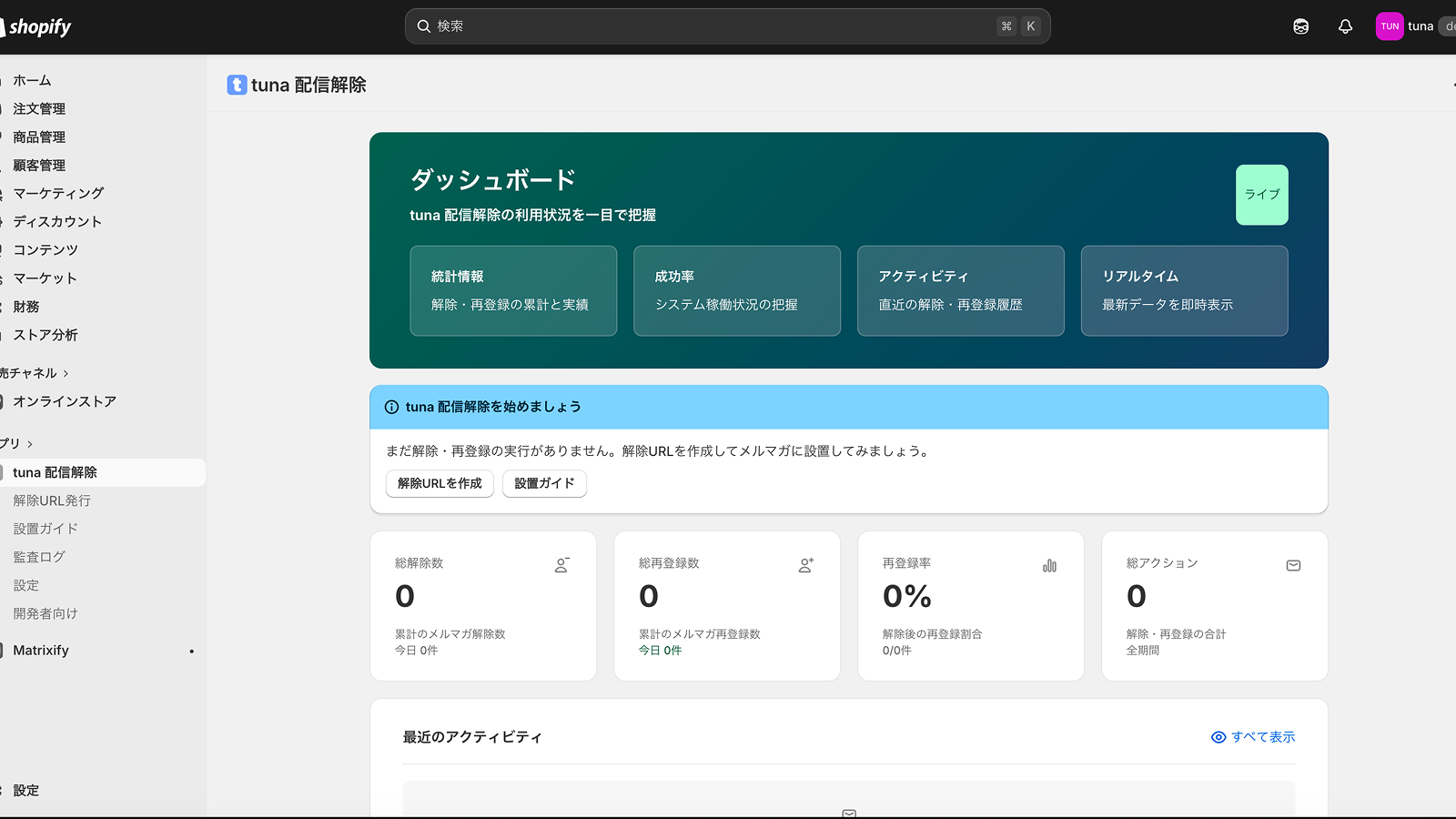Open 監査ログ sub-page
The width and height of the screenshot is (1456, 819).
(39, 557)
